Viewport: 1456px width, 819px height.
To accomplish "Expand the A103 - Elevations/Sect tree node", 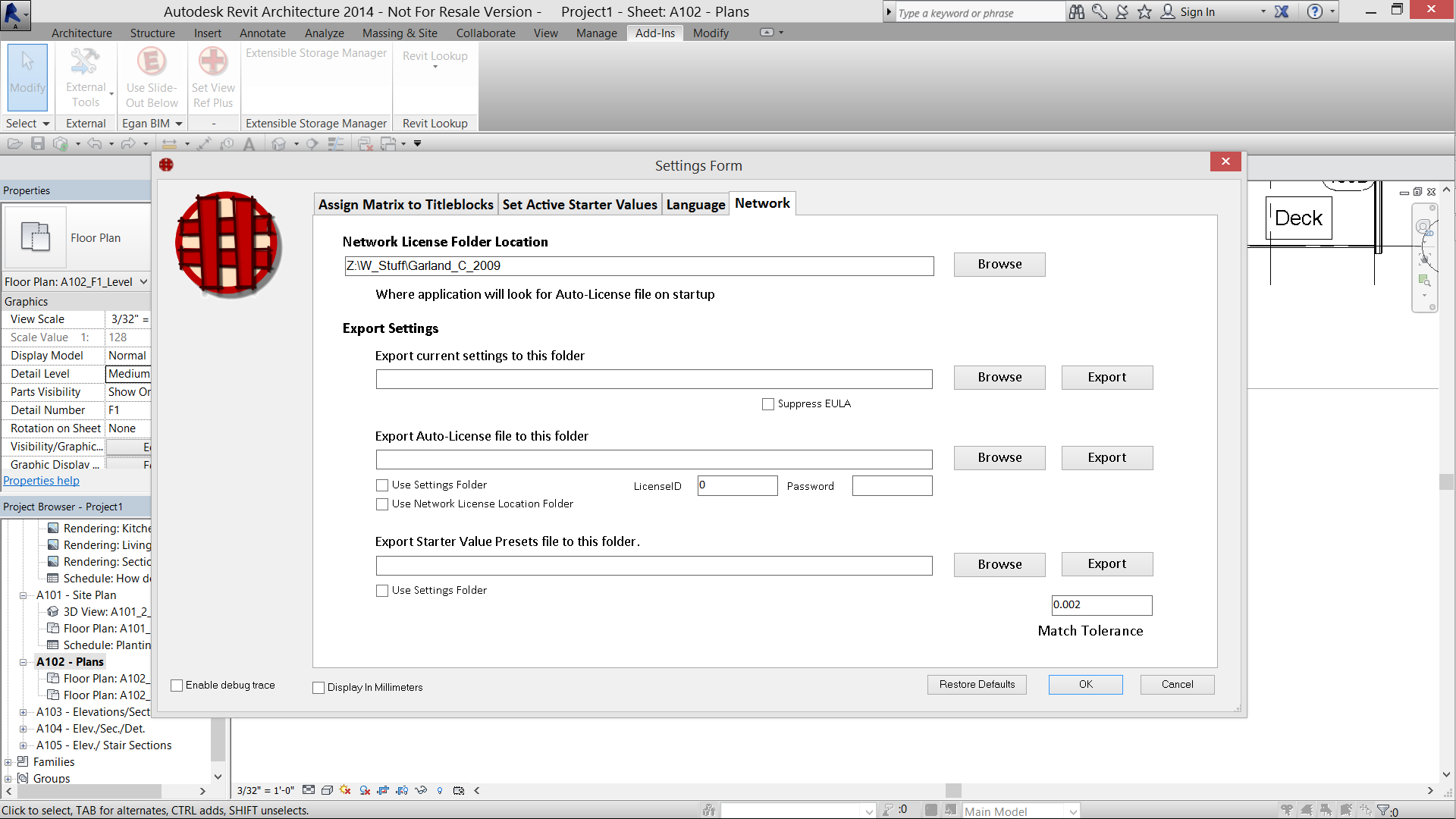I will (23, 712).
